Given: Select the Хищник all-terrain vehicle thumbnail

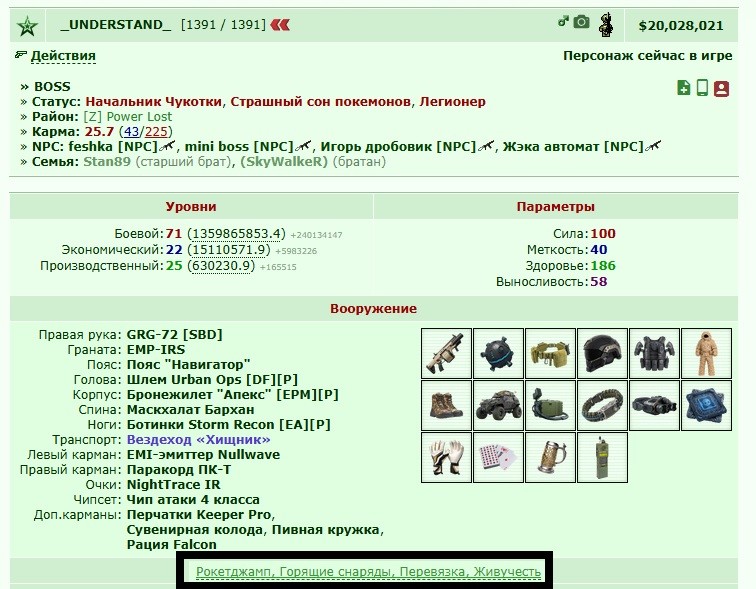Looking at the screenshot, I should 499,405.
